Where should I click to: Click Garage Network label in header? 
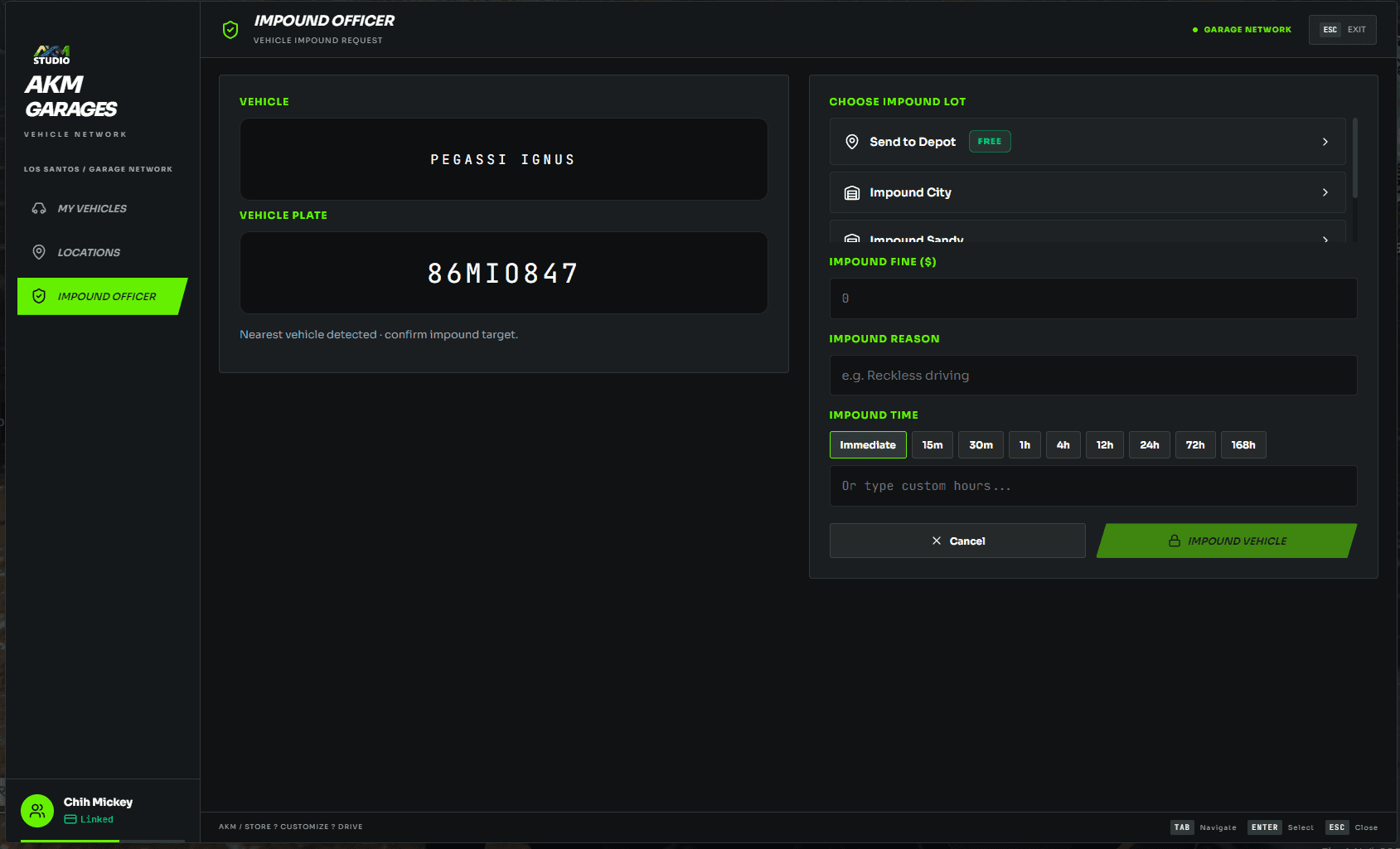point(1247,30)
